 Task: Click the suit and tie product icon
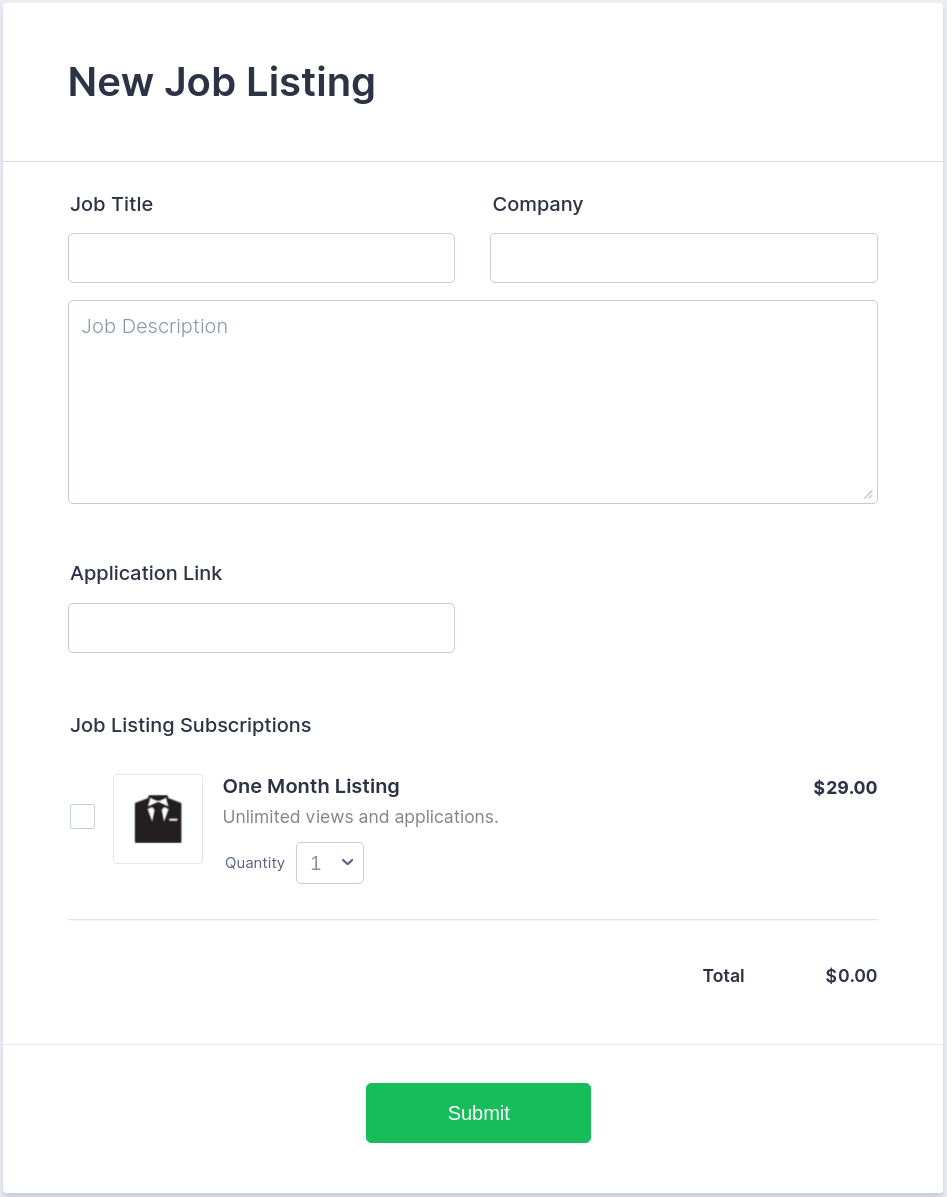(x=158, y=819)
